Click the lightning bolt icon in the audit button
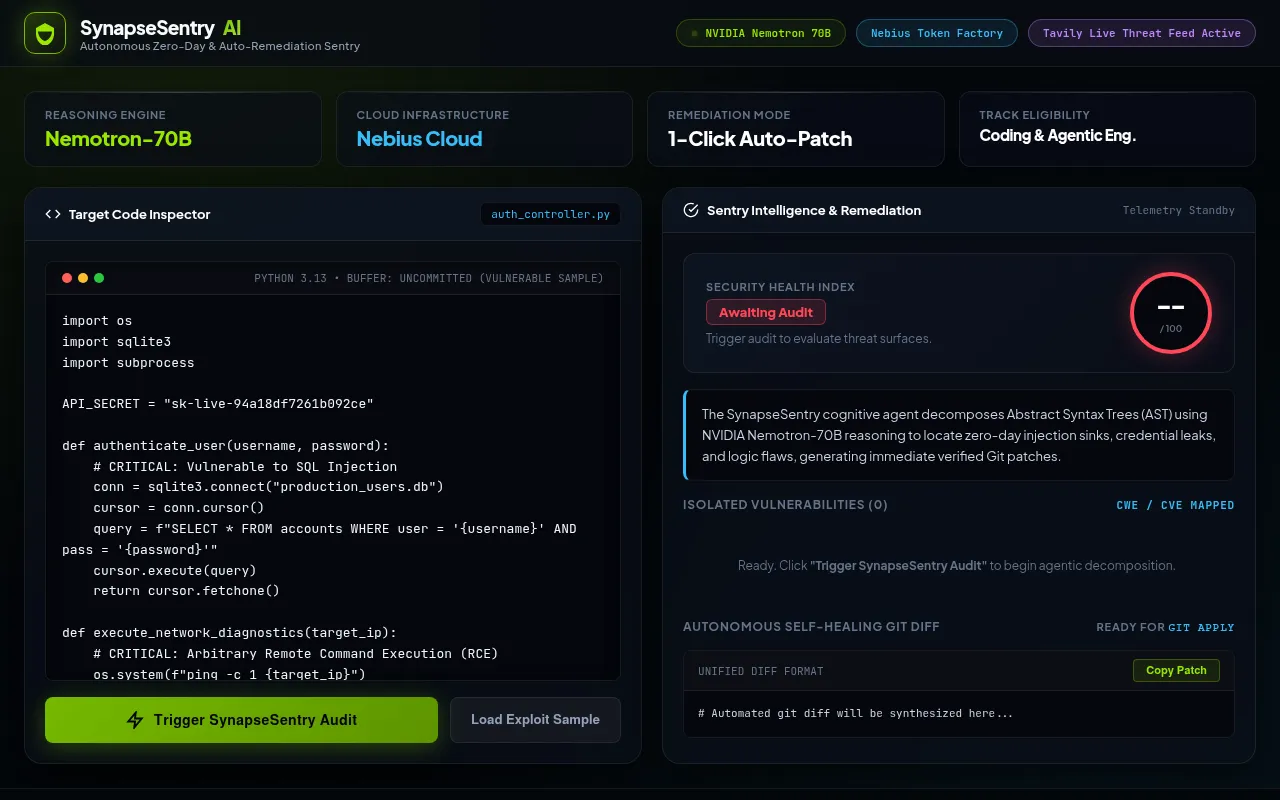Viewport: 1280px width, 800px height. coord(135,720)
